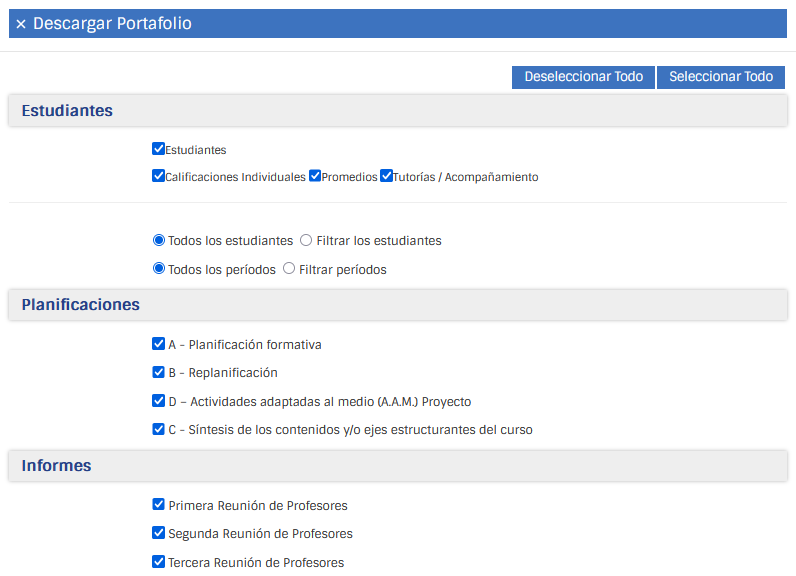Uncheck the Estudiantes checkbox
The image size is (796, 576).
point(158,149)
